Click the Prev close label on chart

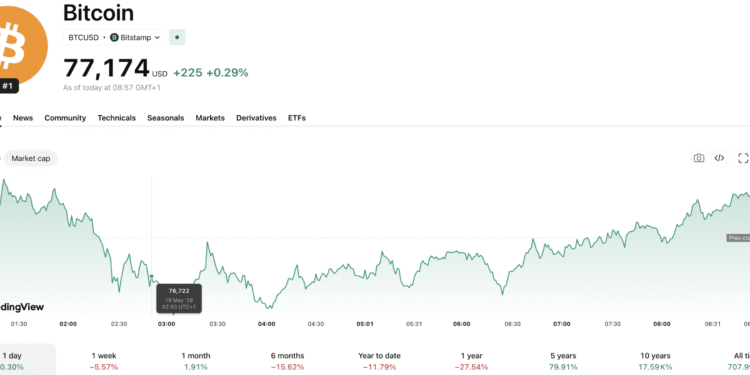[x=738, y=238]
